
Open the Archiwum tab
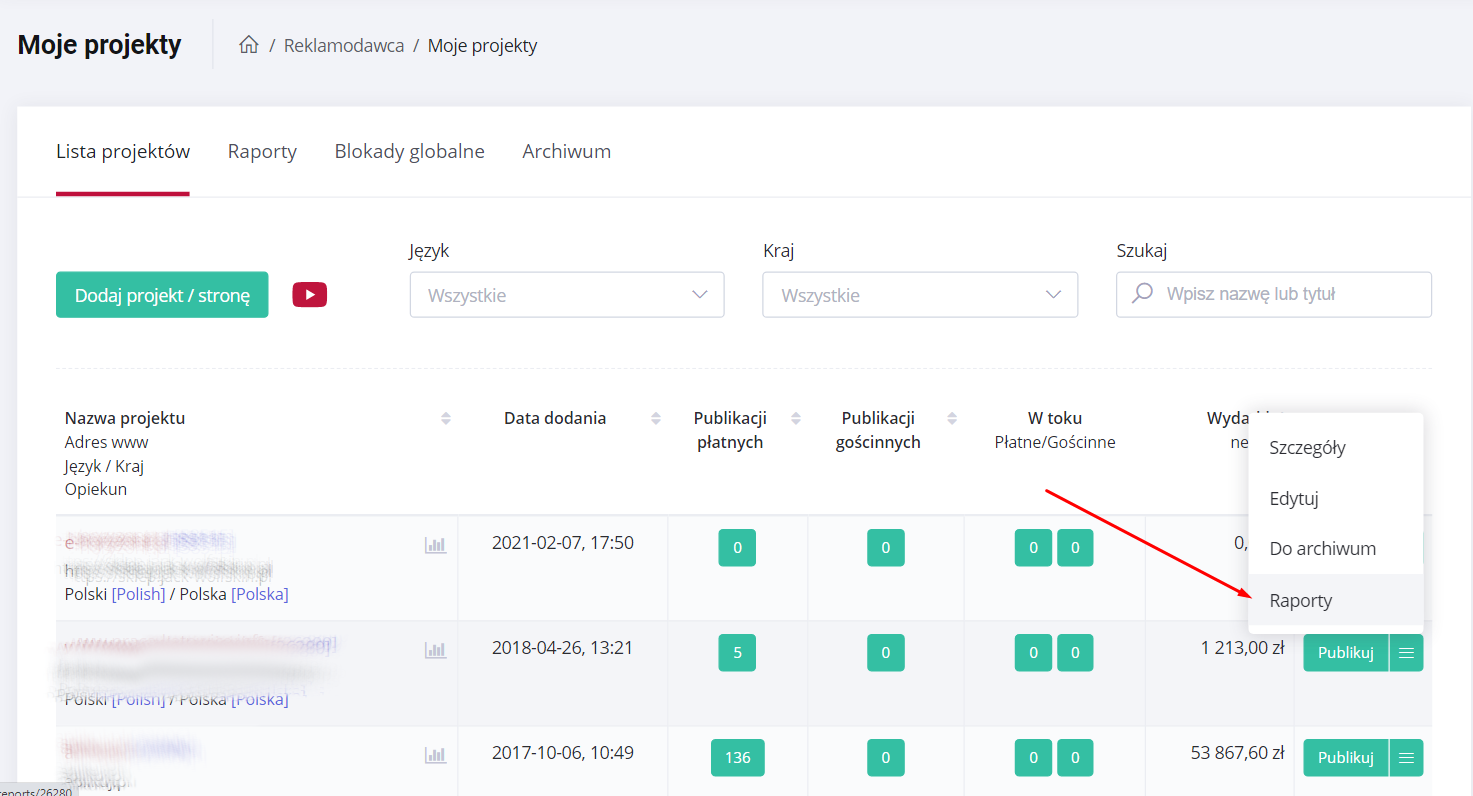pos(566,152)
